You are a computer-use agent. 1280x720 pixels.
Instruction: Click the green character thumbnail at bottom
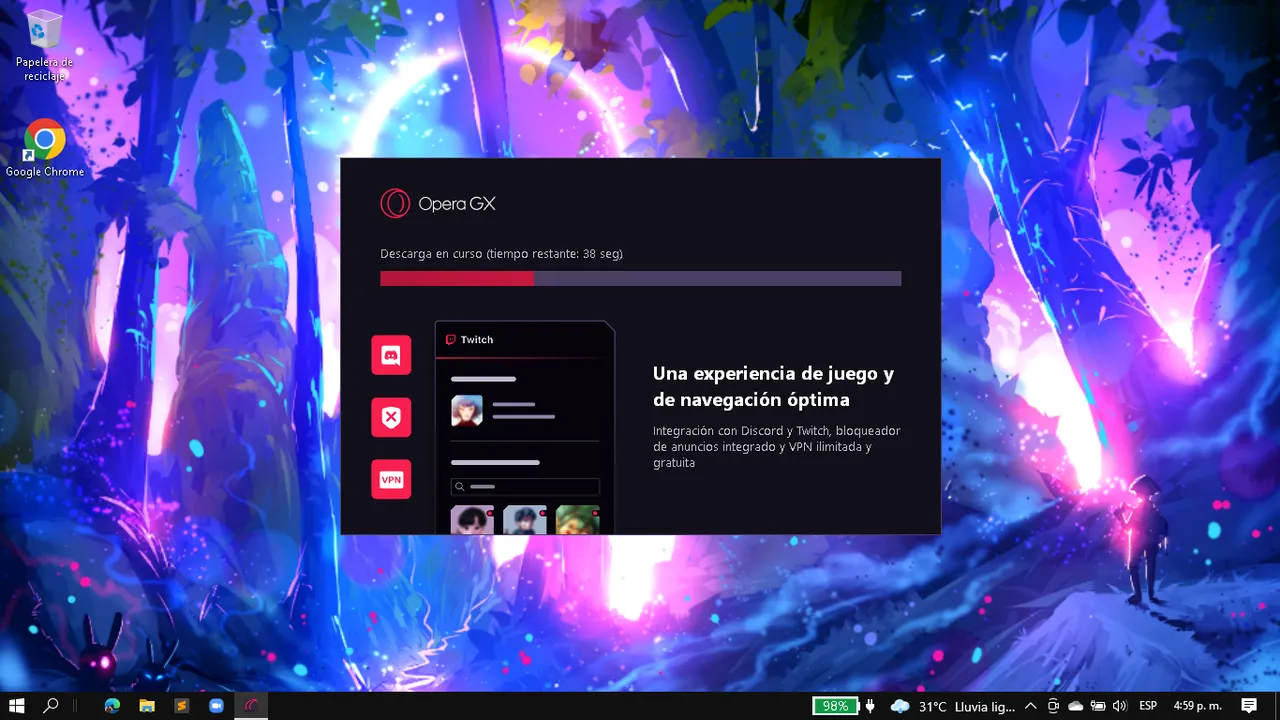pos(578,520)
